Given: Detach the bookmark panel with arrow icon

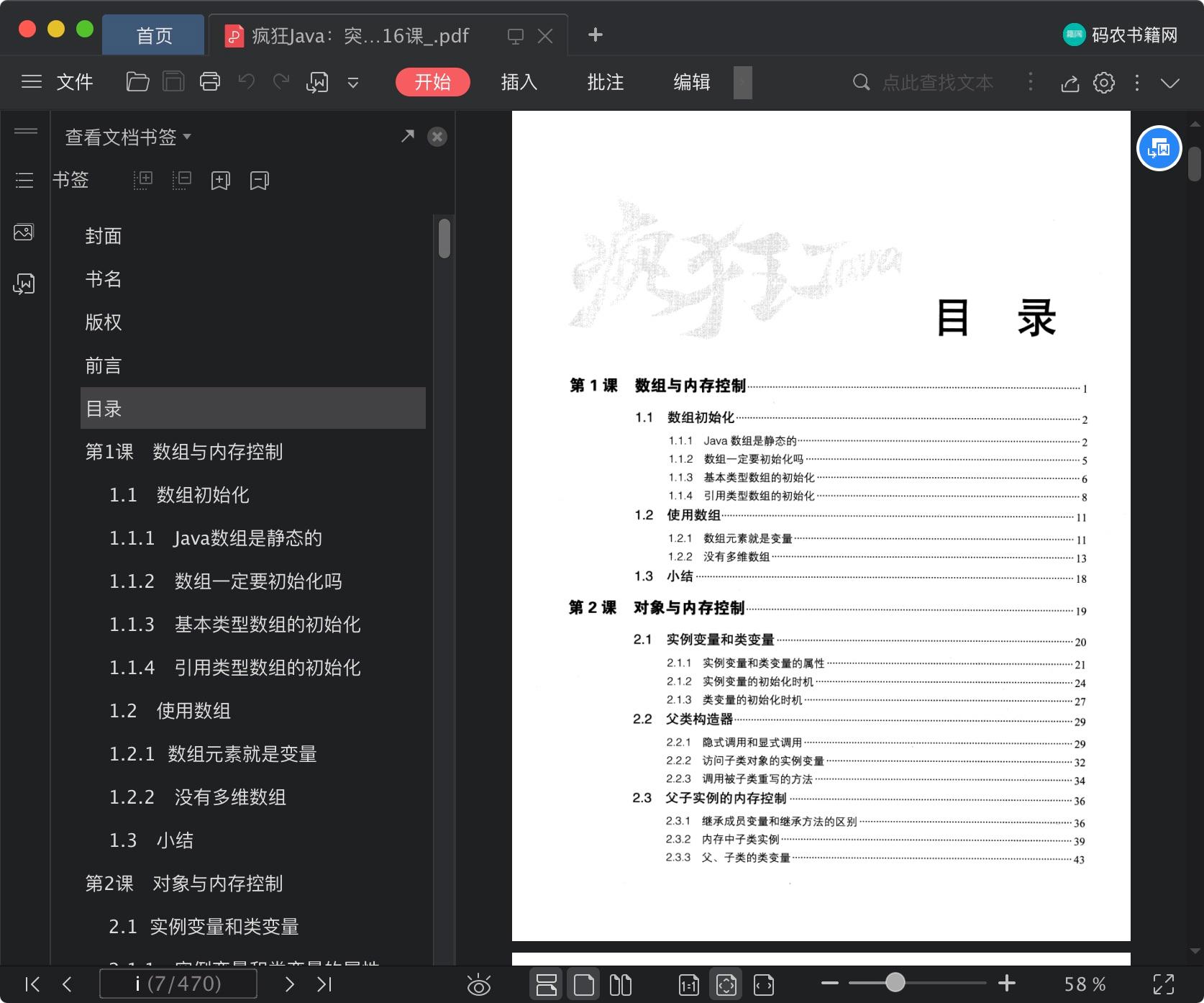Looking at the screenshot, I should (x=408, y=136).
